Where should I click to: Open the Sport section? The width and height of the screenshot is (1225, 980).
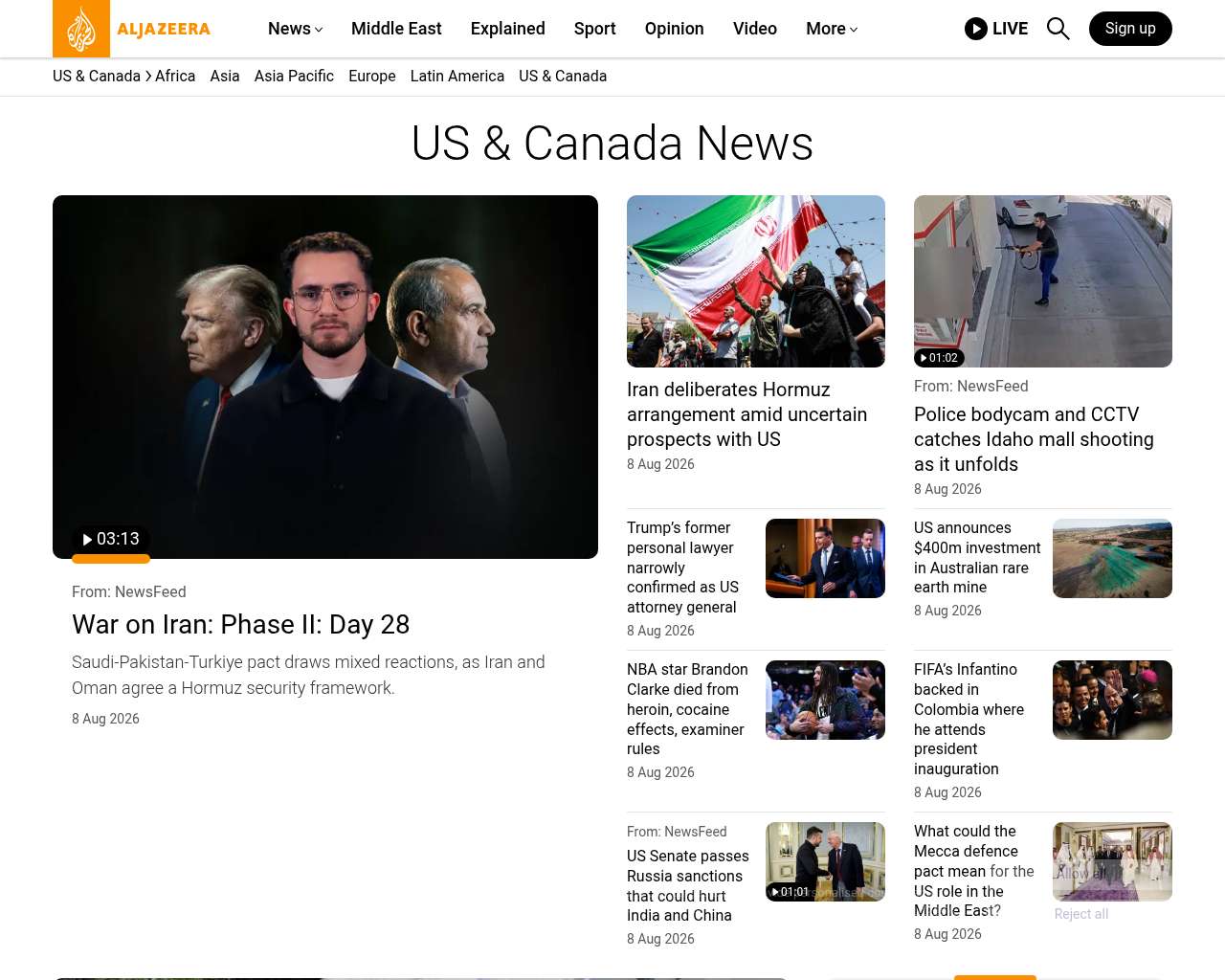pos(595,29)
